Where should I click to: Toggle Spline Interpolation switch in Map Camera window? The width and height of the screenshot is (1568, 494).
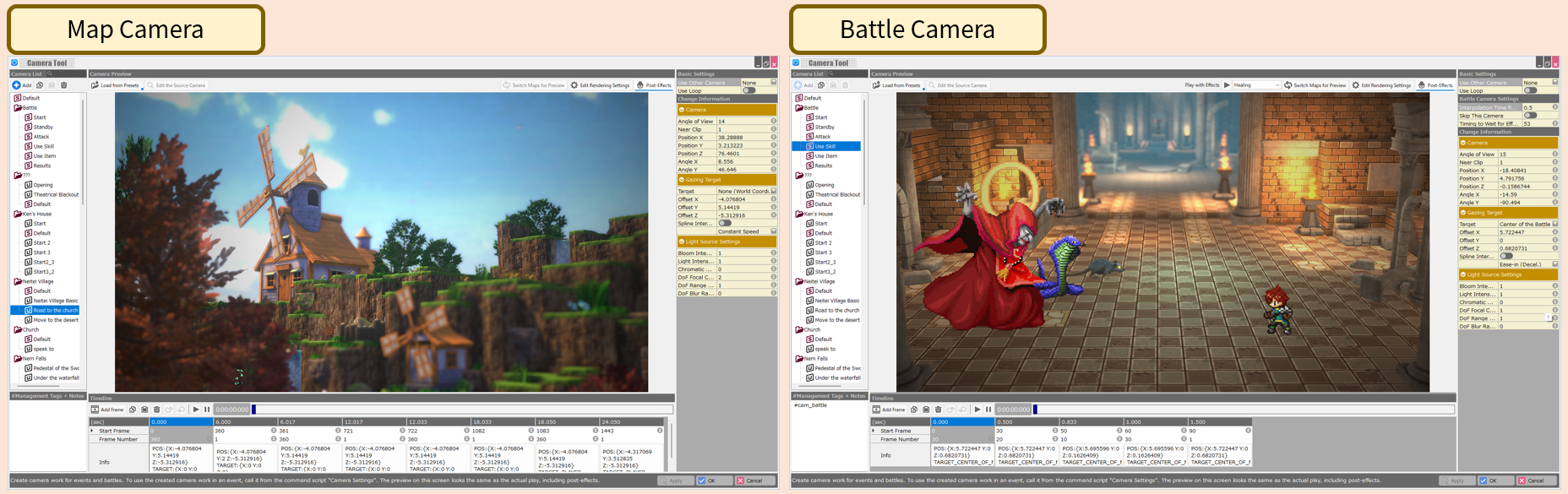pyautogui.click(x=724, y=223)
